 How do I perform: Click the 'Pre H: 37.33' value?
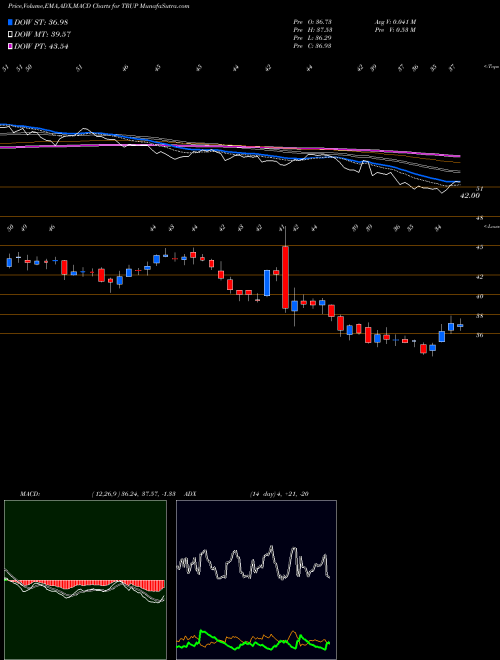pyautogui.click(x=313, y=30)
